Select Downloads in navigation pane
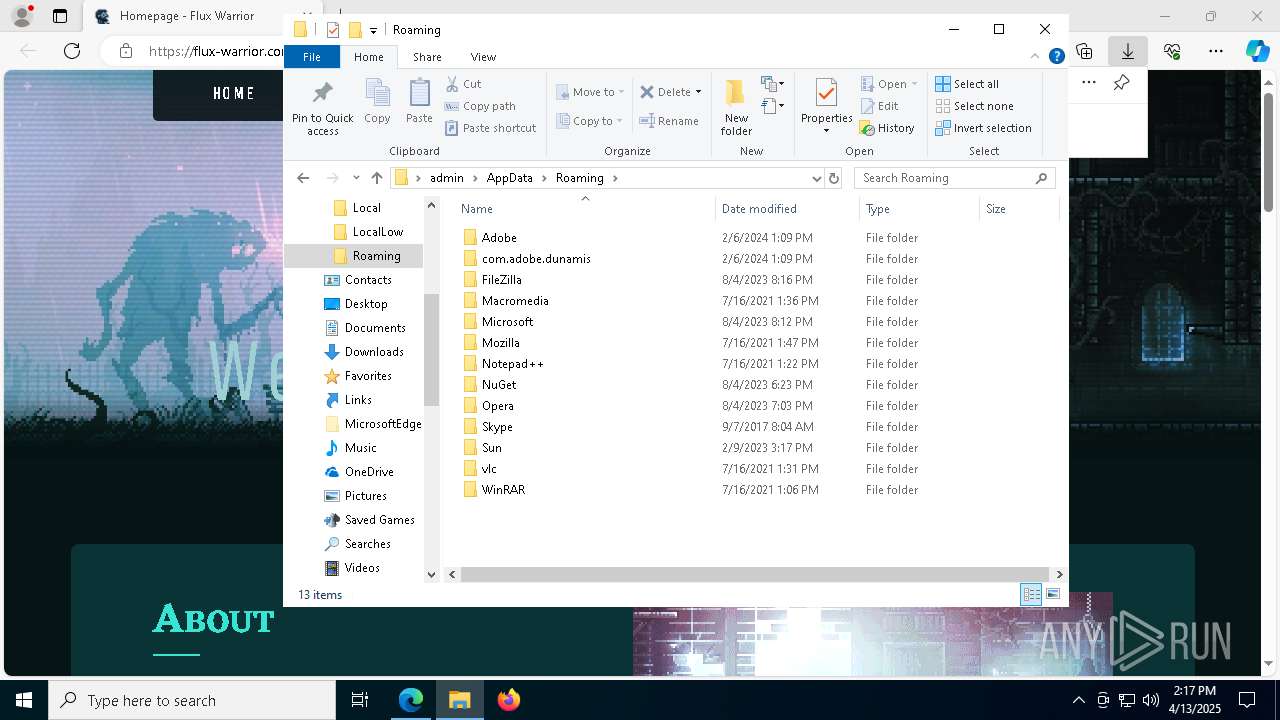Image resolution: width=1280 pixels, height=720 pixels. pos(374,352)
